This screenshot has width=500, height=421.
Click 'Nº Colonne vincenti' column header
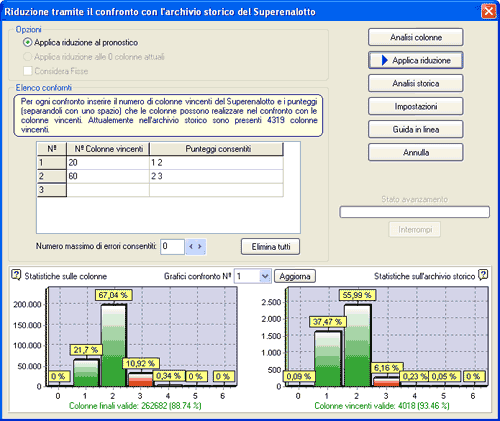tap(108, 149)
